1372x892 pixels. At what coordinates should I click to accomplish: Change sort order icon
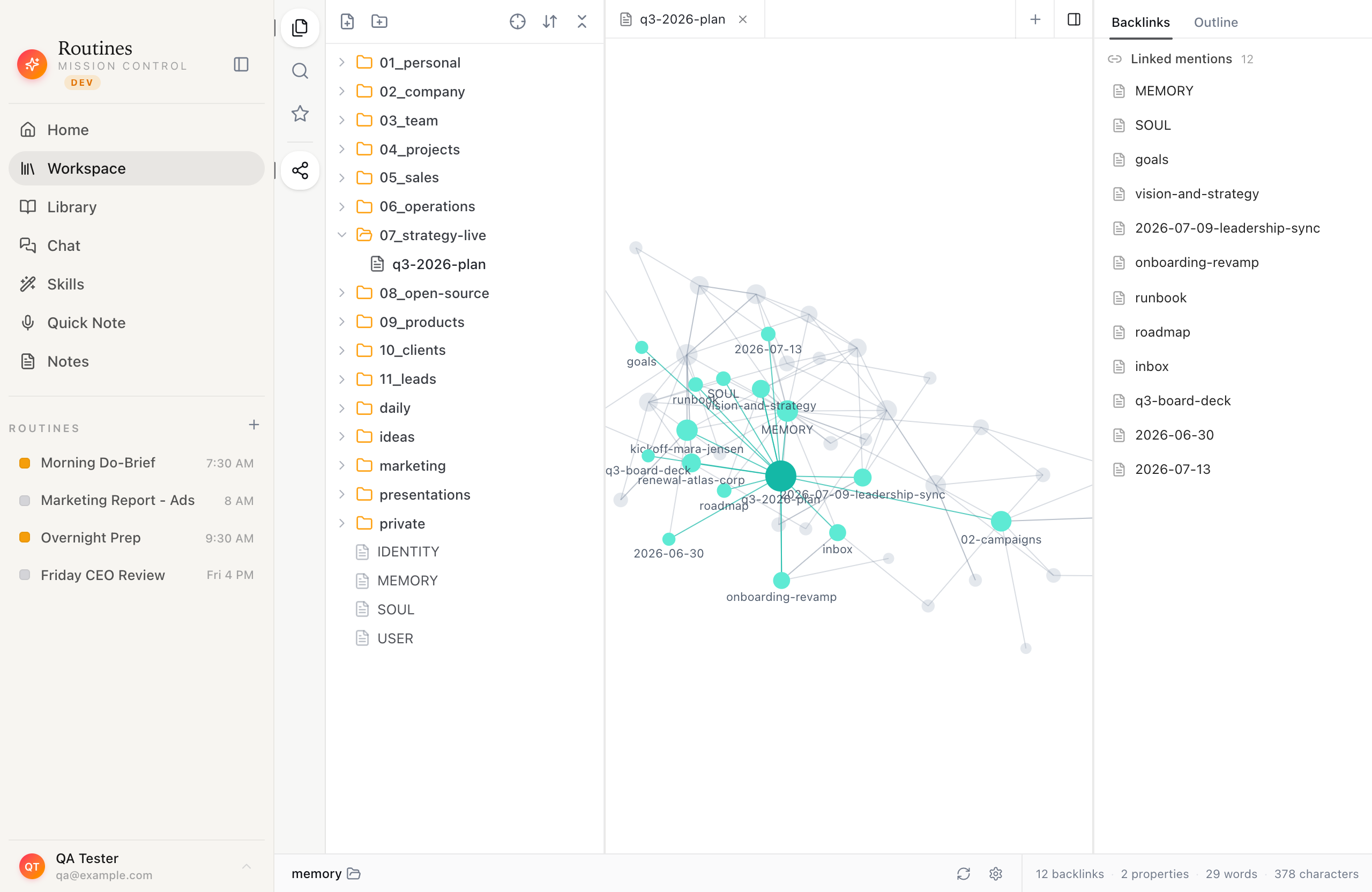[x=550, y=21]
